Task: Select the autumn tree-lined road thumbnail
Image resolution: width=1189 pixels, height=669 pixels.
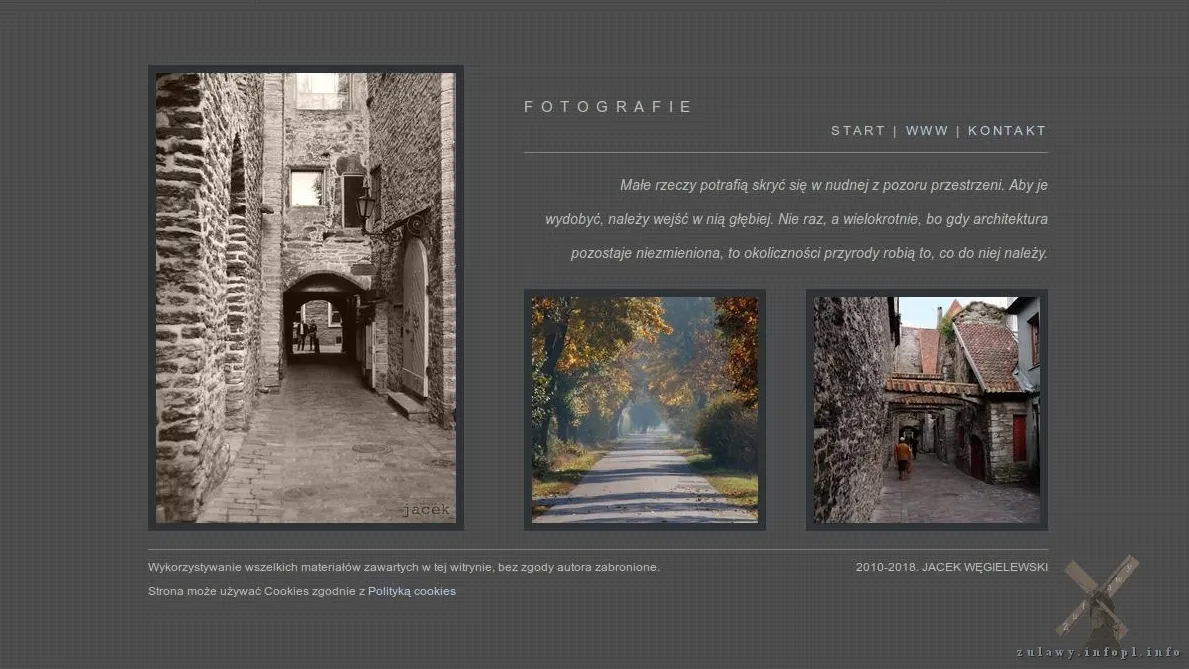Action: (x=644, y=409)
